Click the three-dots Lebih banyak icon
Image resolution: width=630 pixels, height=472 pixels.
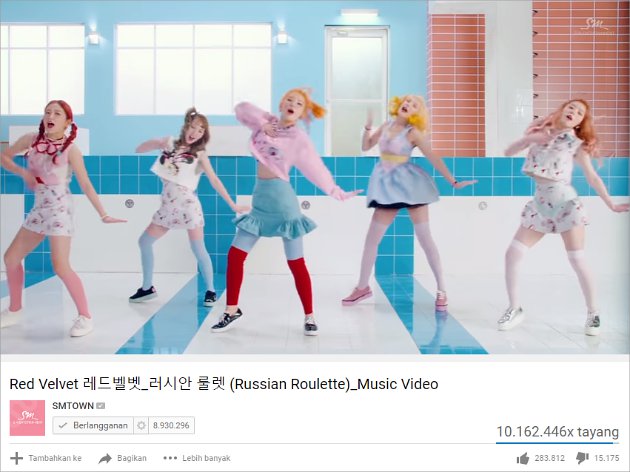[x=170, y=458]
